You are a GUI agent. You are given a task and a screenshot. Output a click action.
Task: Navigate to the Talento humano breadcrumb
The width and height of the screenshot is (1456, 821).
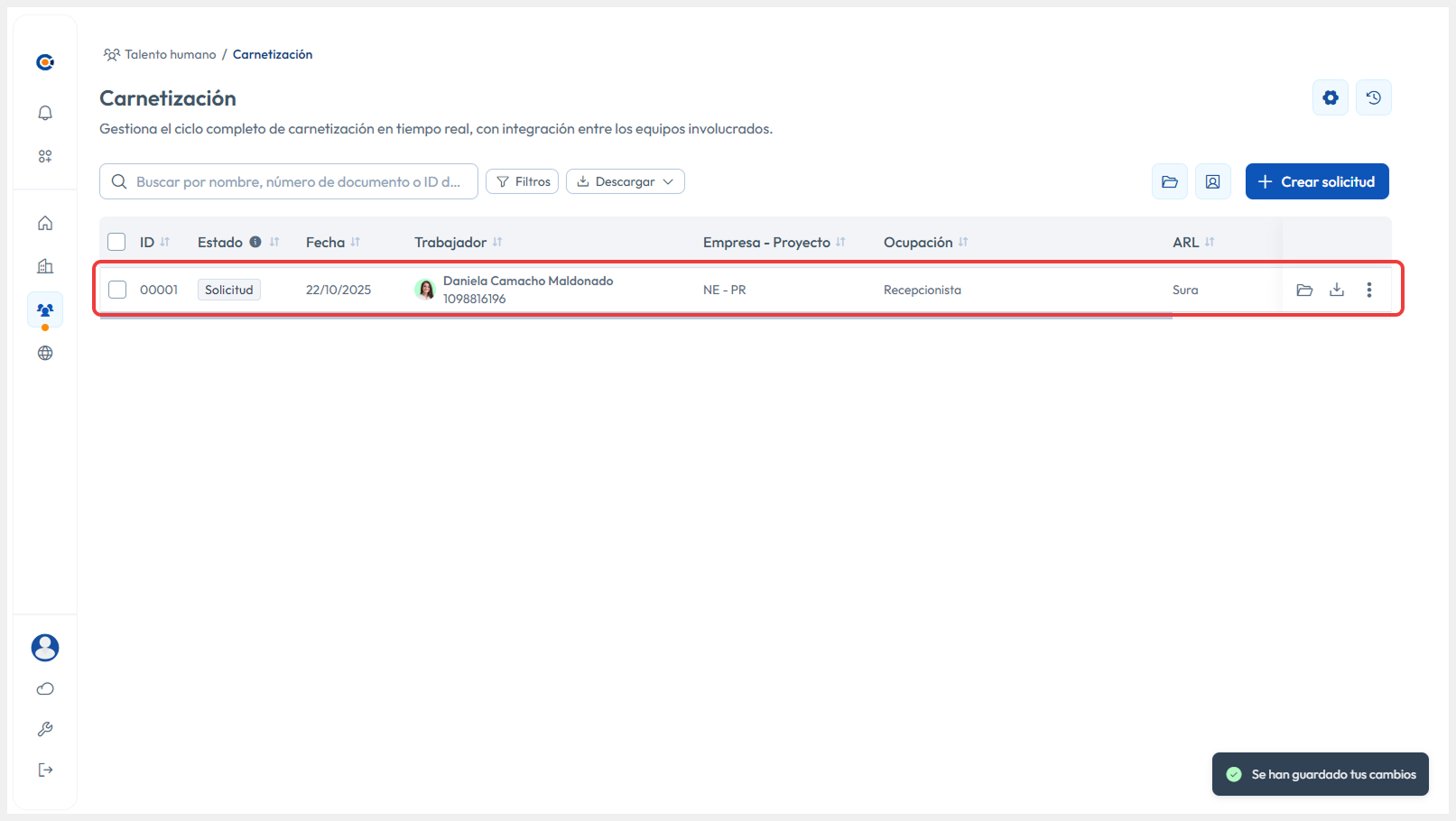170,54
